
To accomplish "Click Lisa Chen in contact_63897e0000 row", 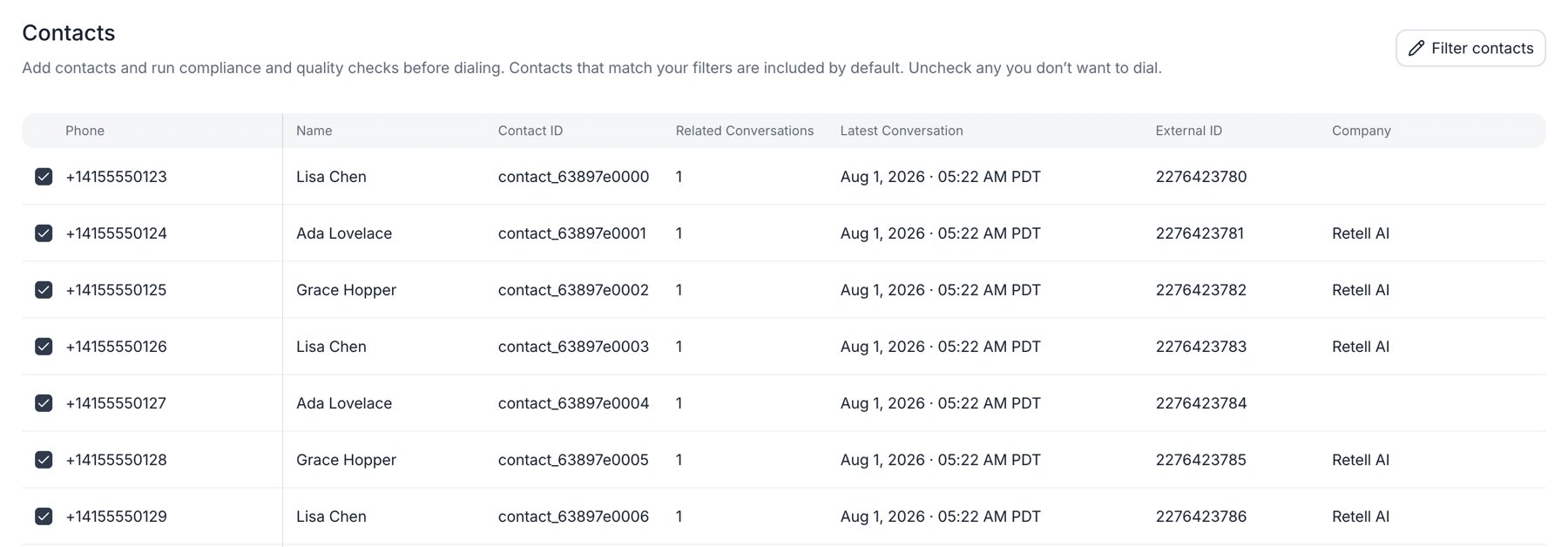I will (331, 177).
